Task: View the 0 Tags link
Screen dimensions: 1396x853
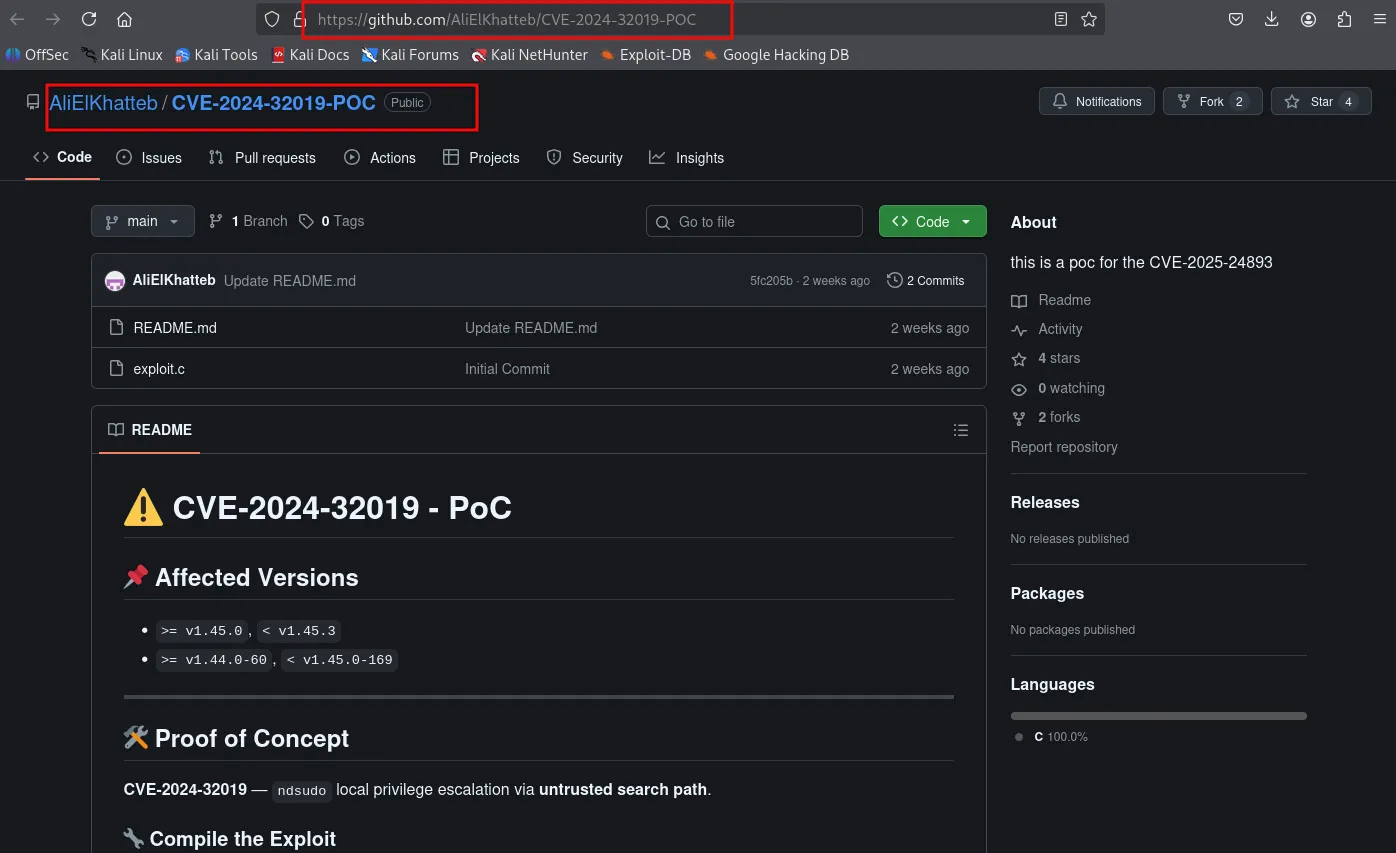Action: click(x=332, y=221)
